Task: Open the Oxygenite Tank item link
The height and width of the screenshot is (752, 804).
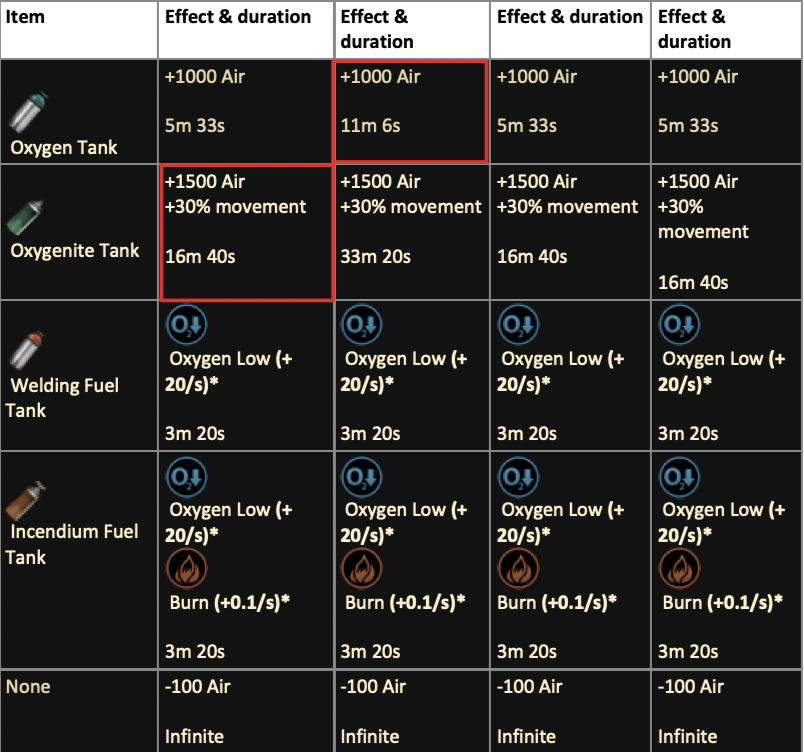Action: [x=75, y=251]
